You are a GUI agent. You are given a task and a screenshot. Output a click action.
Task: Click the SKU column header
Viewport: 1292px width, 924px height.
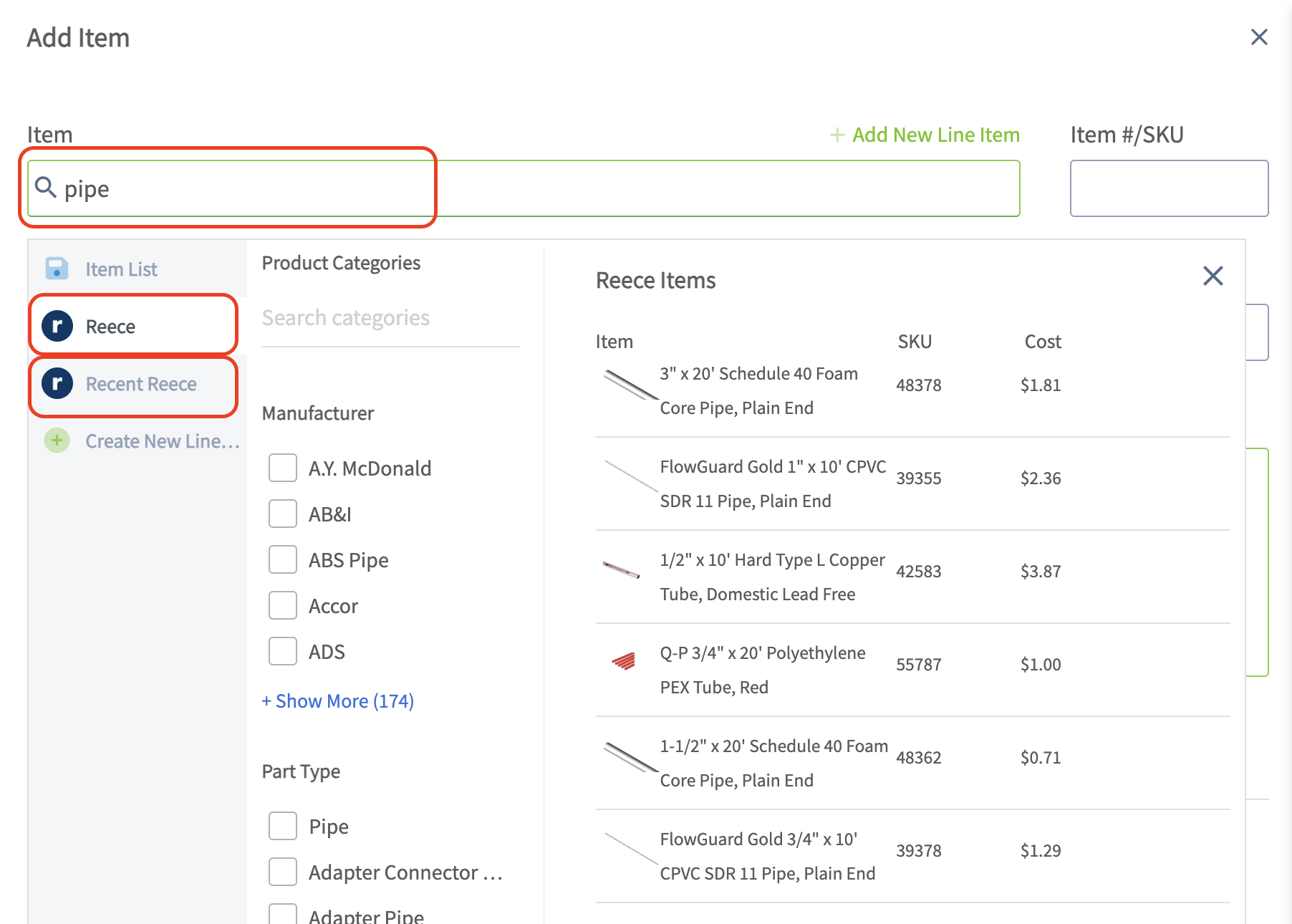point(915,342)
